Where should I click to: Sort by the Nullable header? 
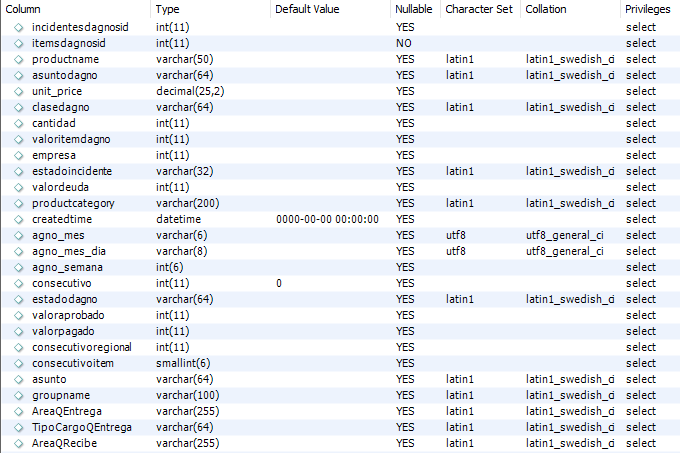415,9
